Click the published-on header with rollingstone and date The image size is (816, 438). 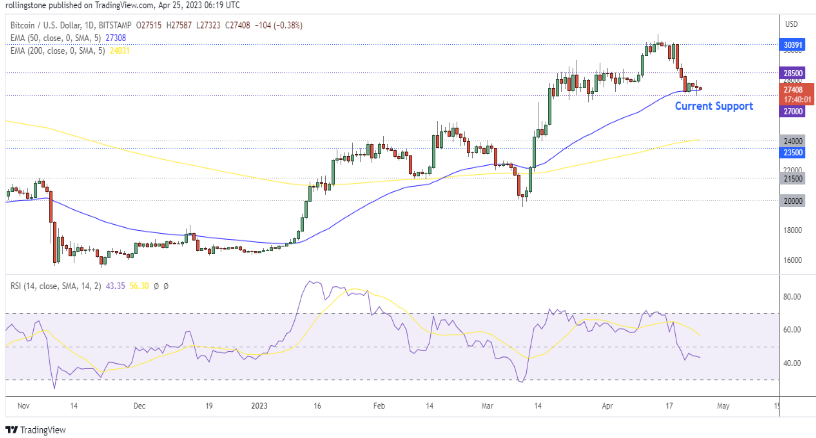click(x=123, y=5)
